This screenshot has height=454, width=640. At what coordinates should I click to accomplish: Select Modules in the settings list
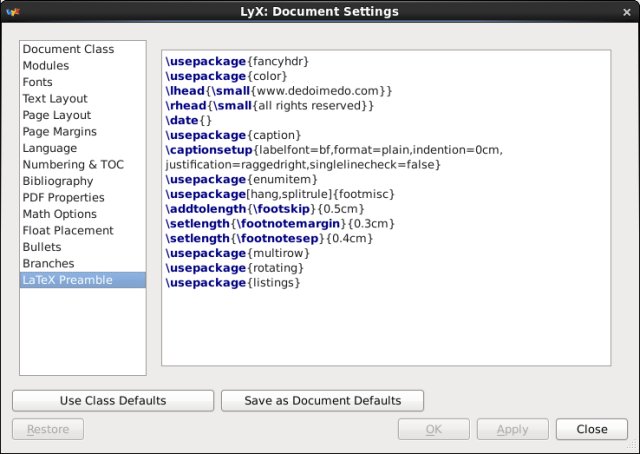[x=82, y=65]
